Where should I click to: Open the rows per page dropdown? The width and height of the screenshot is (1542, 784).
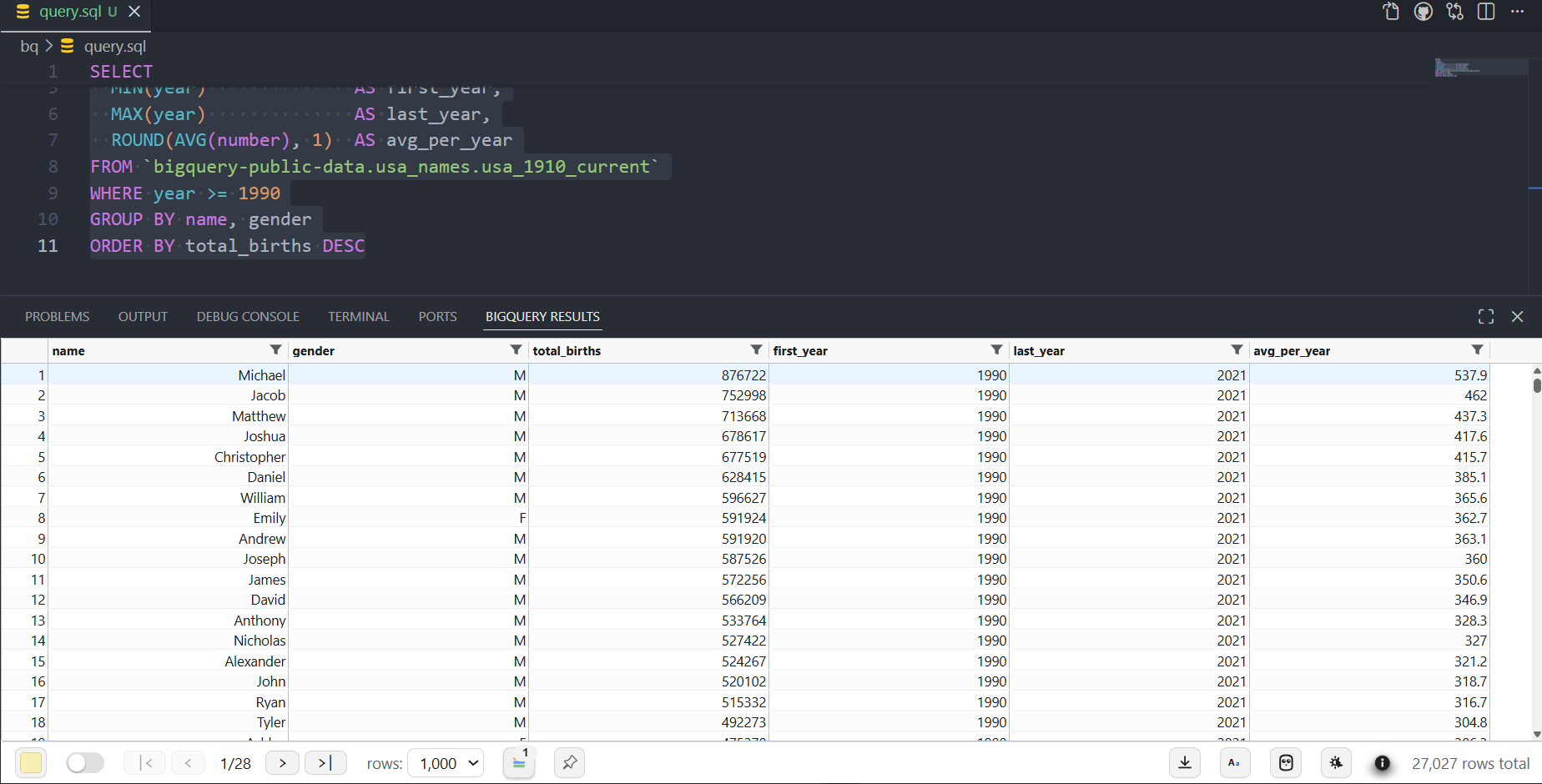pos(446,763)
